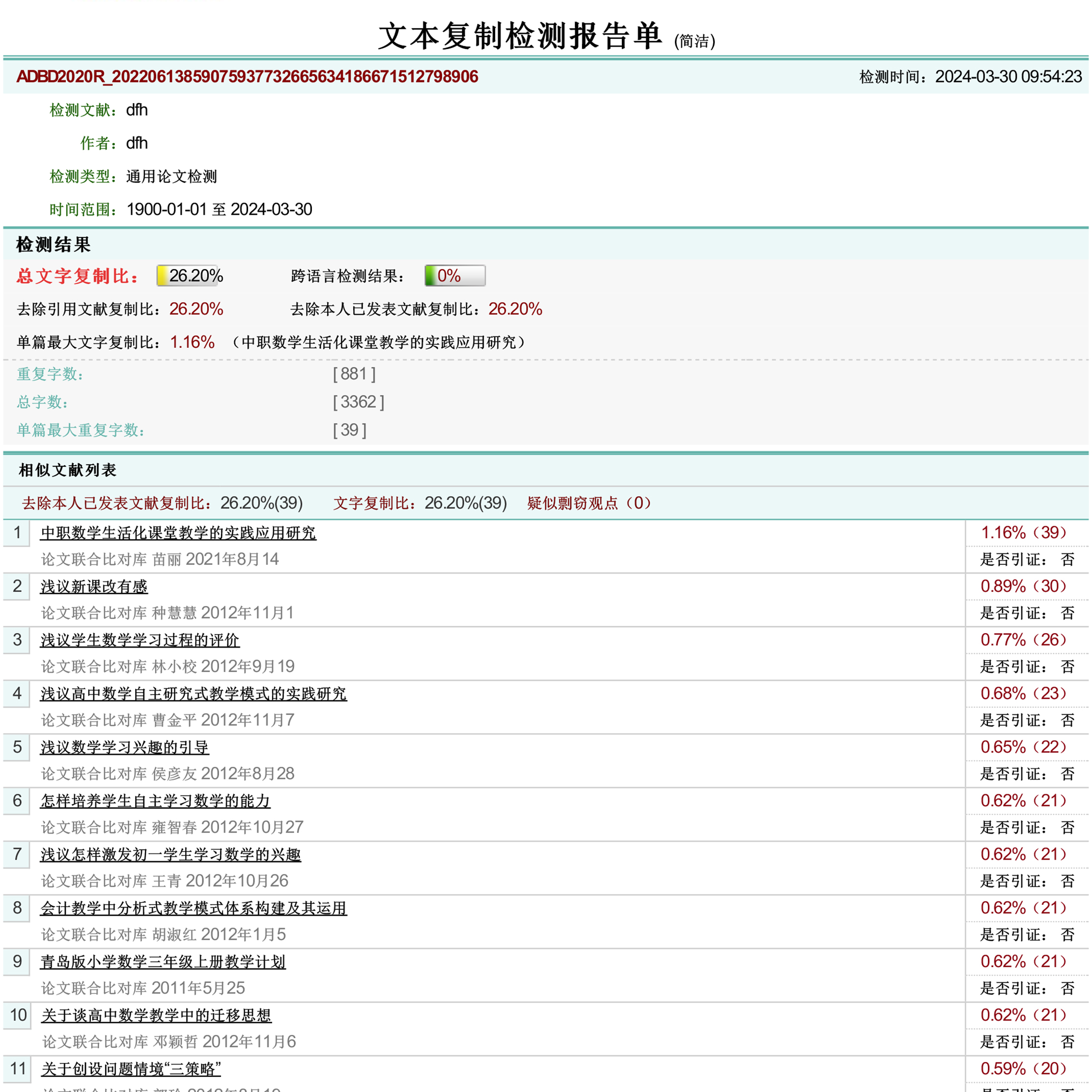Click the 文字复制比：26.20%(39) text
The image size is (1092, 1092).
420,503
